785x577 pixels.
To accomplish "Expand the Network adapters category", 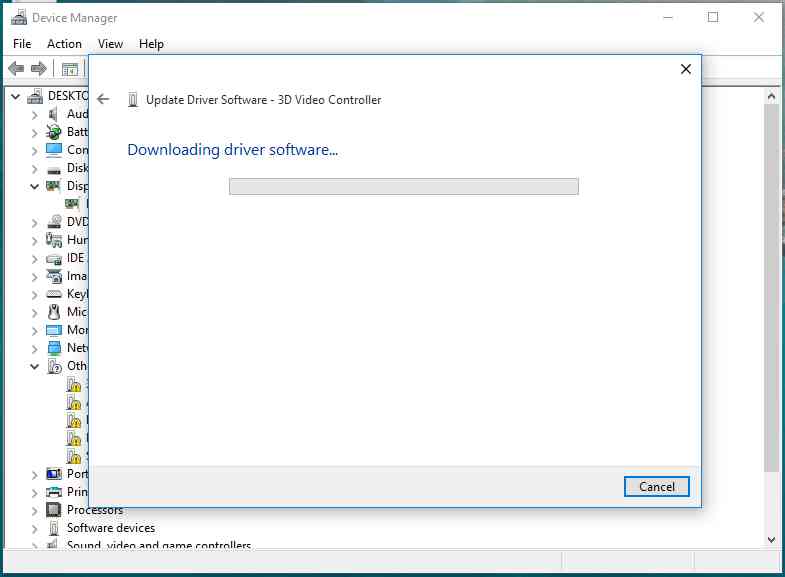I will click(x=34, y=349).
